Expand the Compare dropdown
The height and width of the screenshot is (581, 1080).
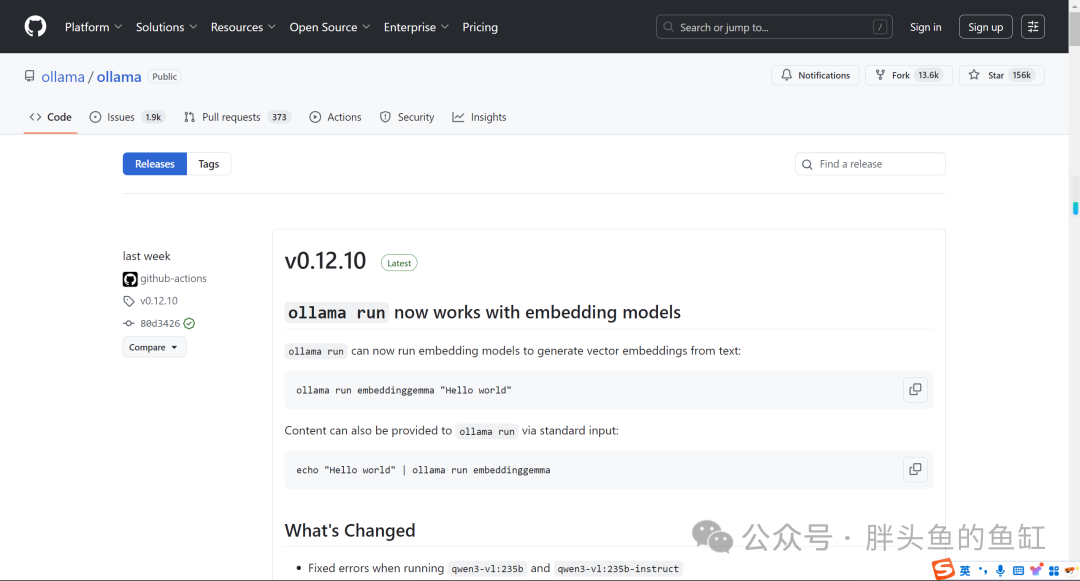click(154, 347)
